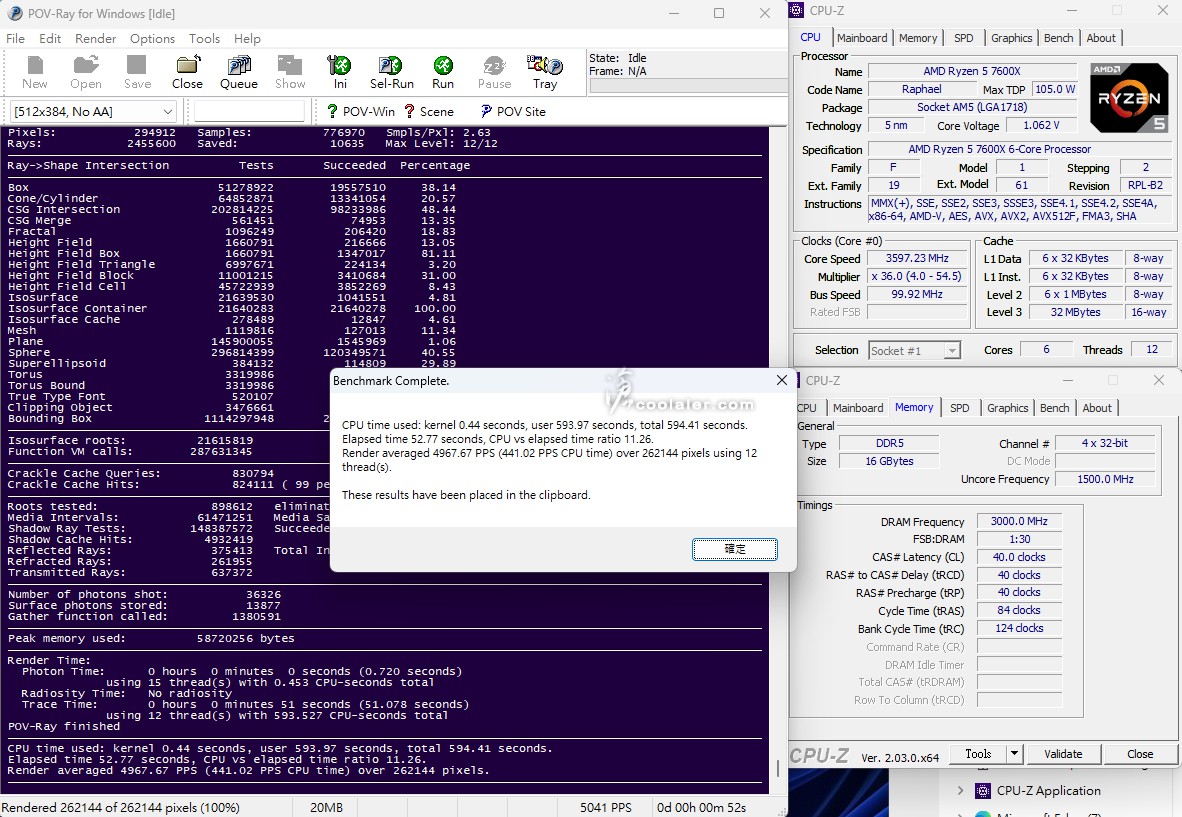1182x817 pixels.
Task: Click the '124 clocks' bank cycle time value
Action: click(1019, 628)
